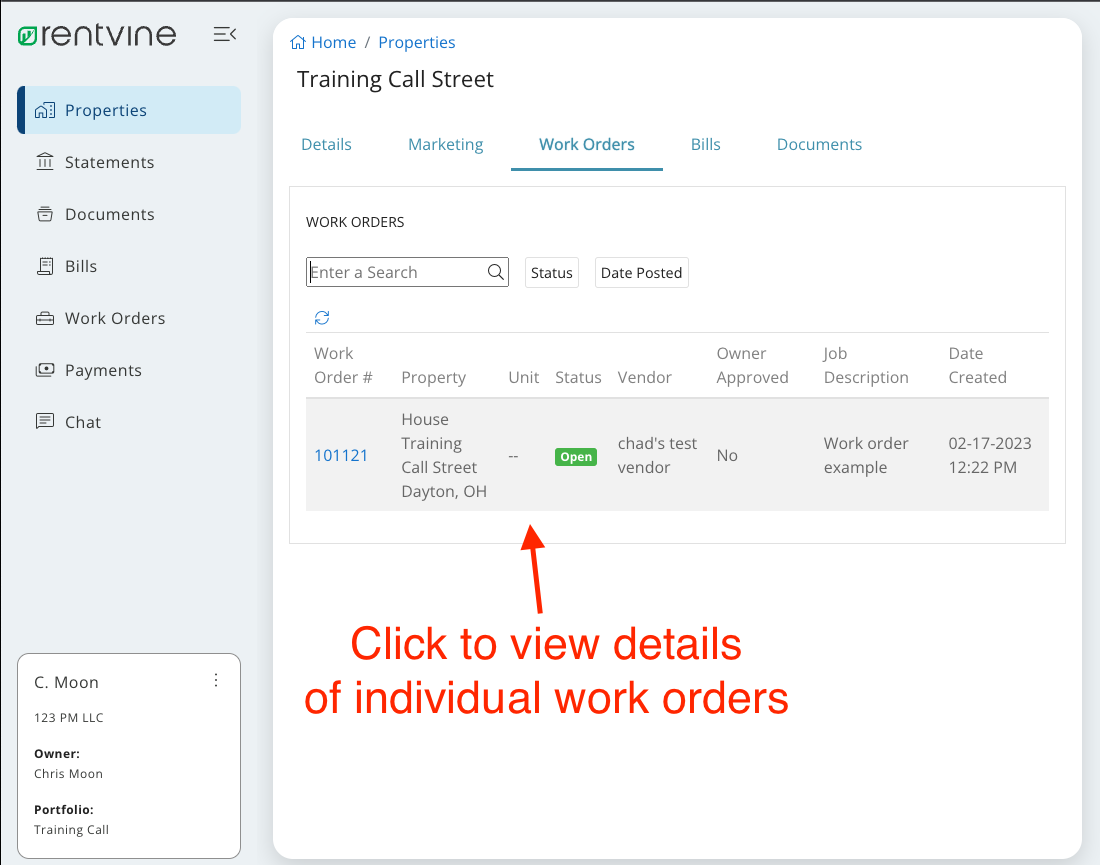Collapse the sidebar with the menu toggle icon
Image resolution: width=1100 pixels, height=865 pixels.
click(x=225, y=35)
